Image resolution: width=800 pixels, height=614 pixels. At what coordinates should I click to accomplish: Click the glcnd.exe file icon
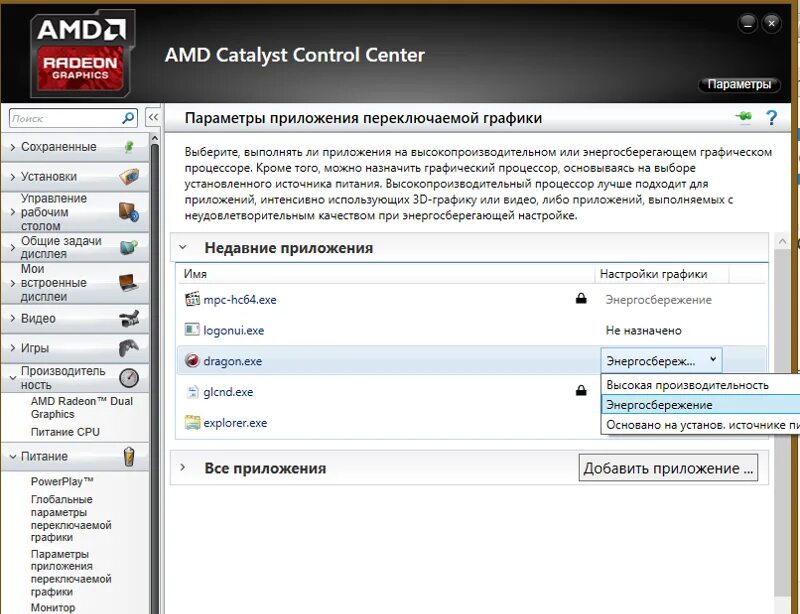tap(192, 391)
